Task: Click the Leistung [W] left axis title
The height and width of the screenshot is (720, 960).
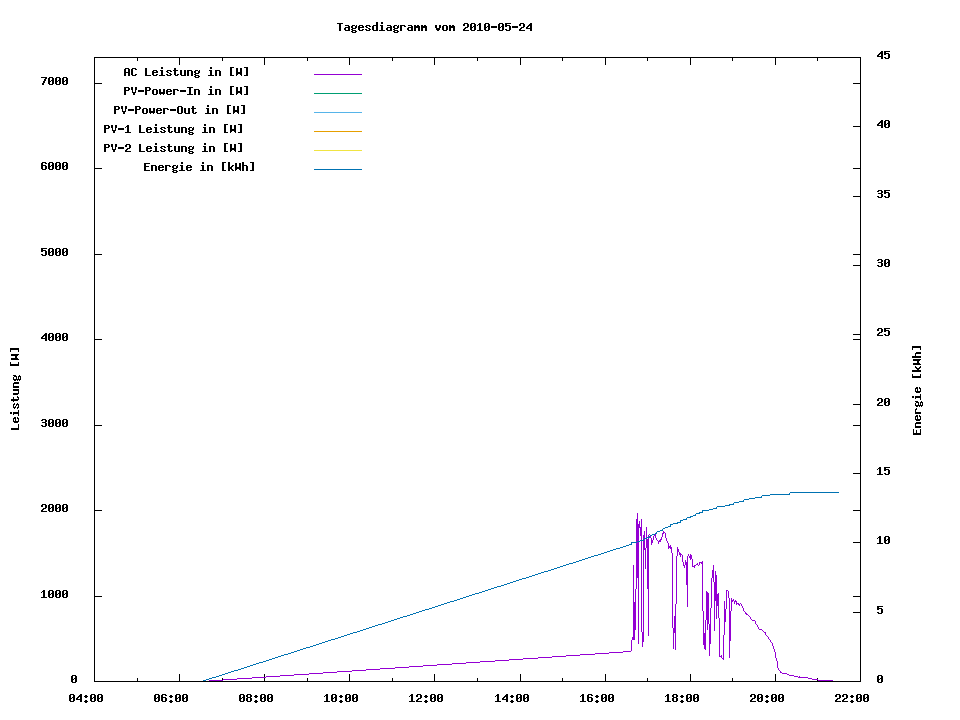Action: [15, 389]
